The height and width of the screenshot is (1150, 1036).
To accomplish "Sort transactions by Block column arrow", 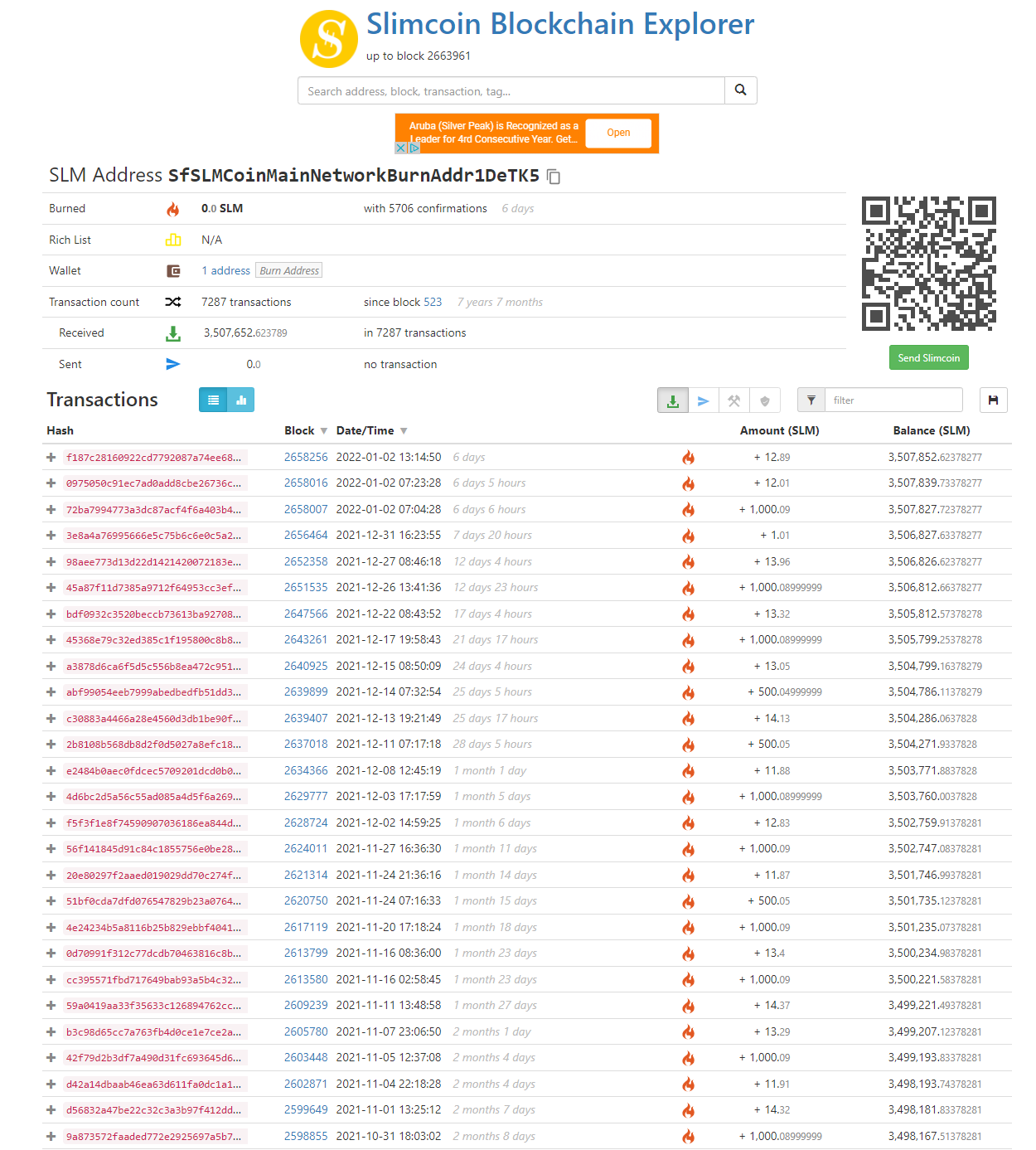I will pos(324,431).
